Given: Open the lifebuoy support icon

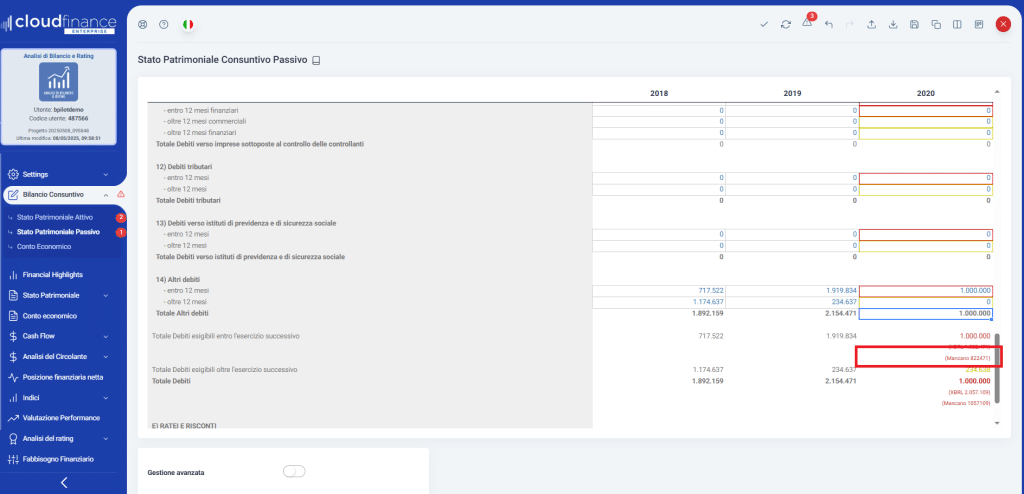Looking at the screenshot, I should pos(142,24).
